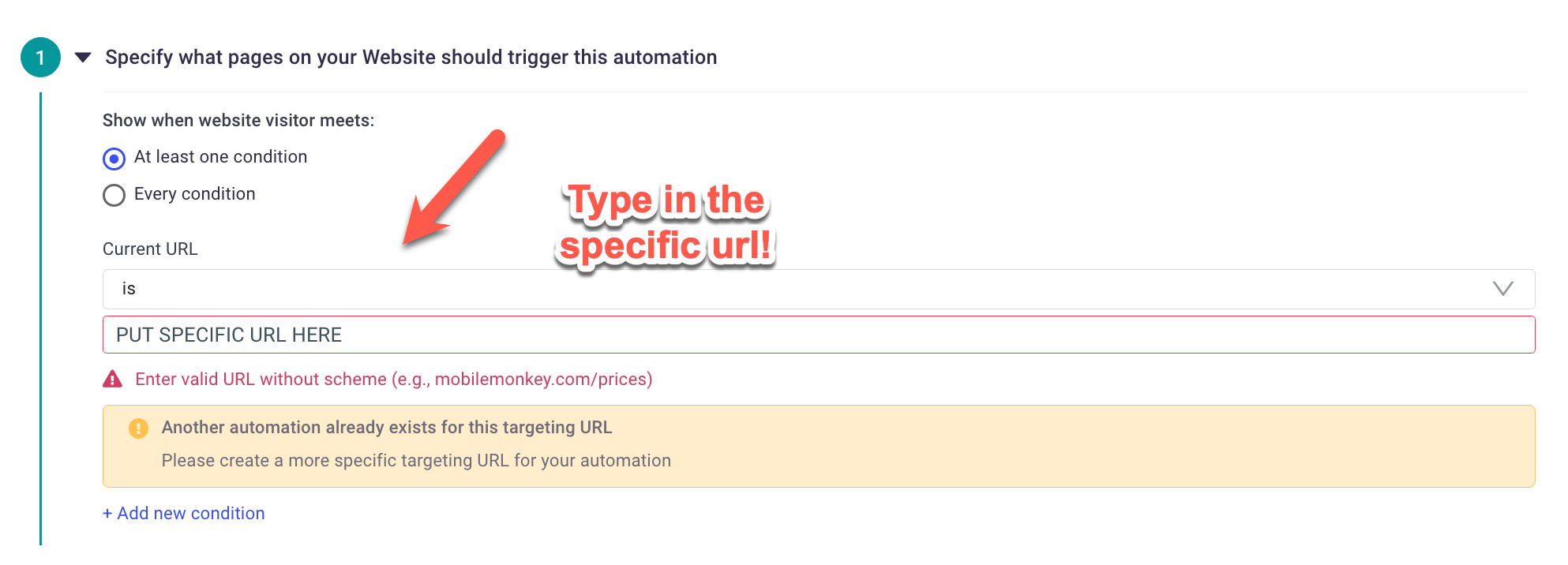
Task: Click the large red arrow annotation
Action: tap(454, 188)
